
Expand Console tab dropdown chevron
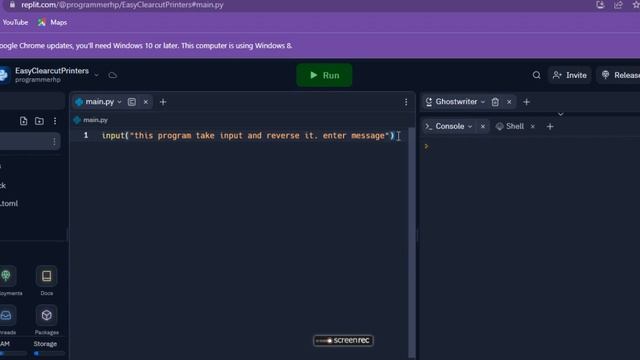click(470, 127)
